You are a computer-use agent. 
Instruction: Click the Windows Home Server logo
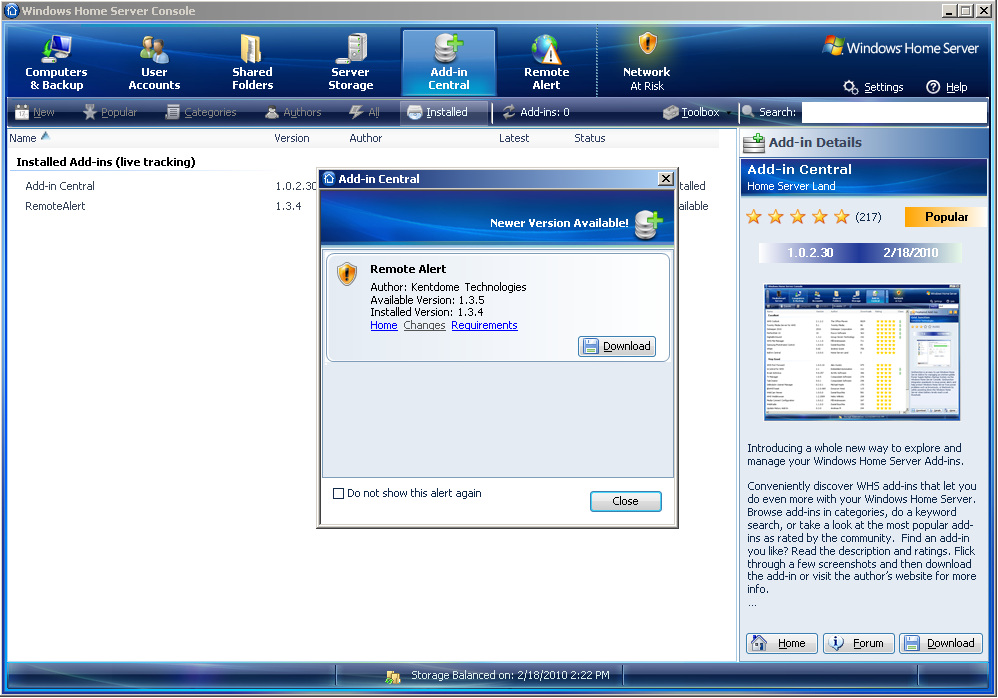click(x=901, y=48)
